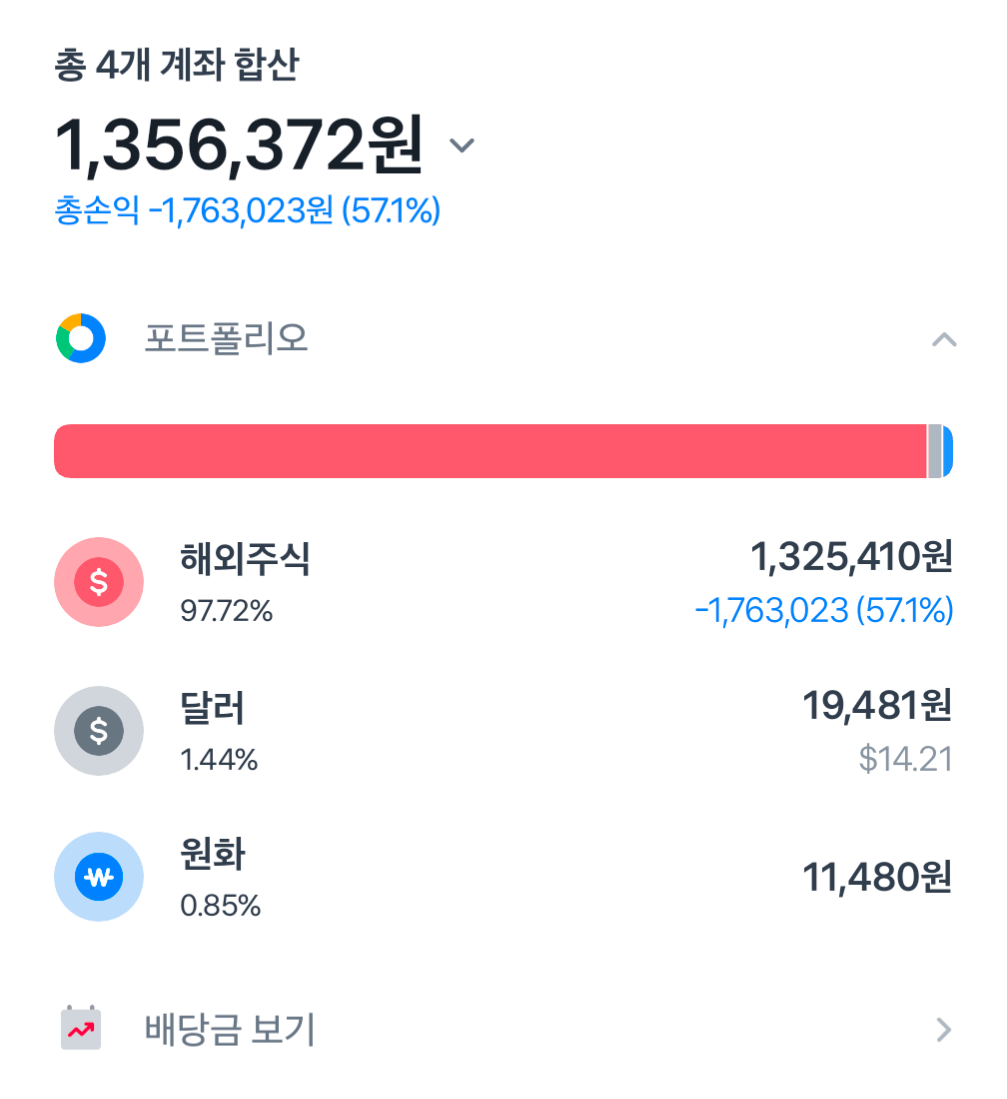Click the 1,325,410원 overseas stock value

click(851, 559)
